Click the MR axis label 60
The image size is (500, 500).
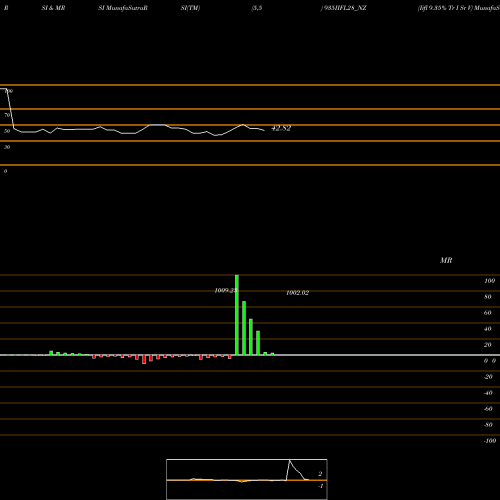[488, 313]
